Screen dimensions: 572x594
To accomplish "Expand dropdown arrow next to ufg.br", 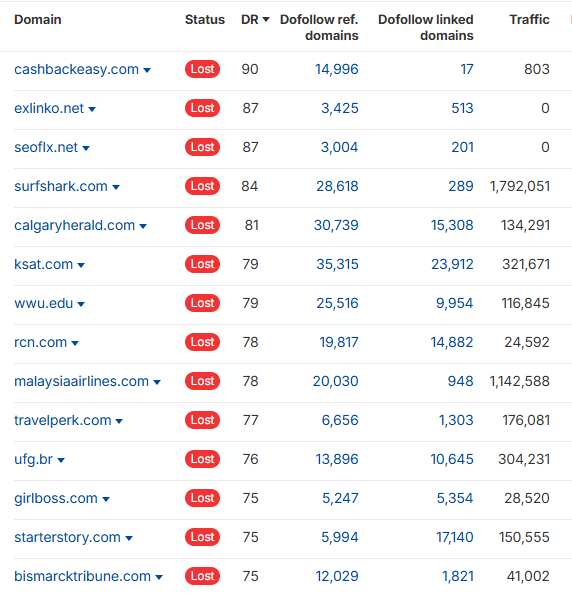I will click(61, 461).
